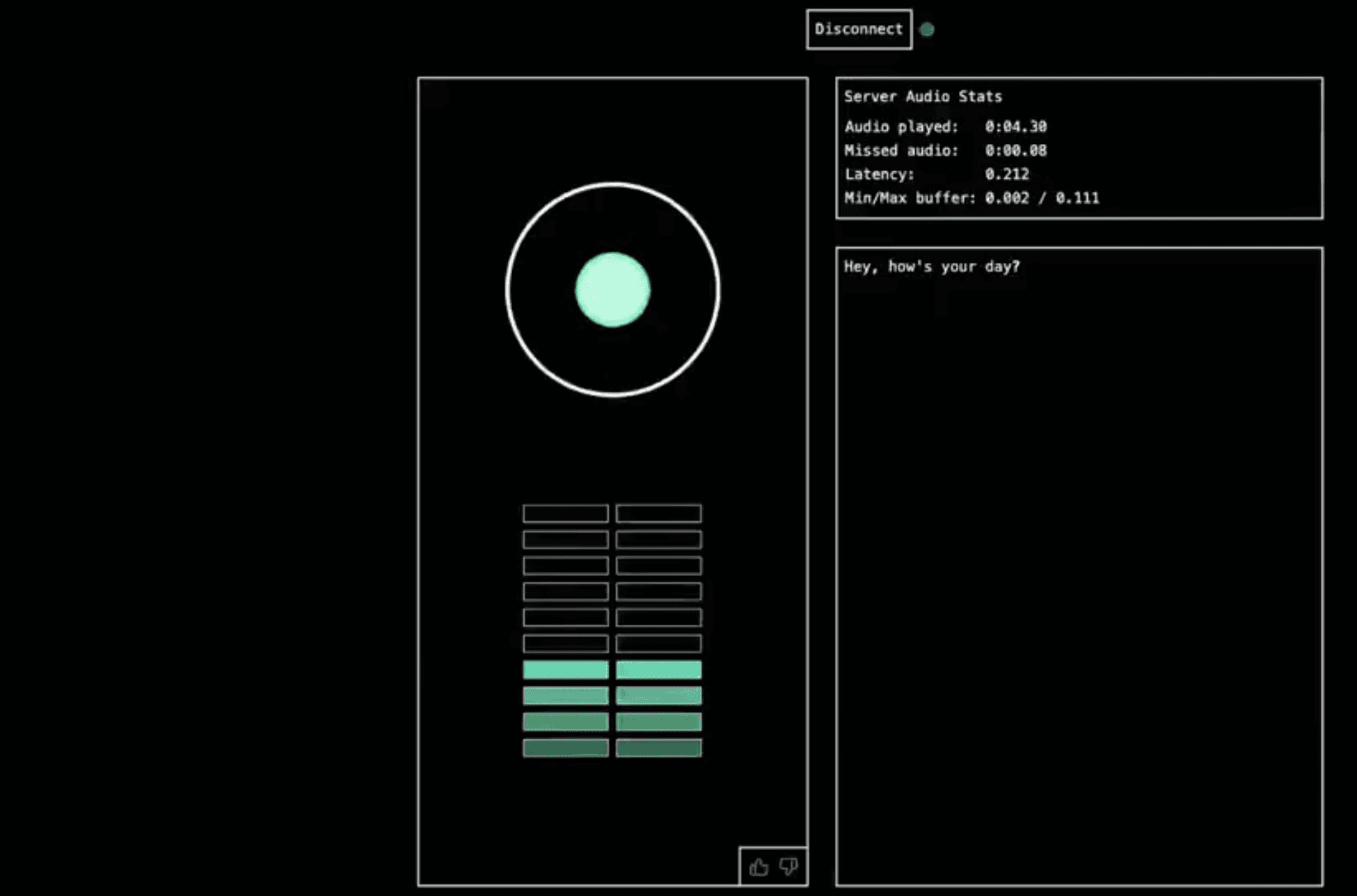Click the thumbs up feedback icon
1357x896 pixels.
click(759, 867)
